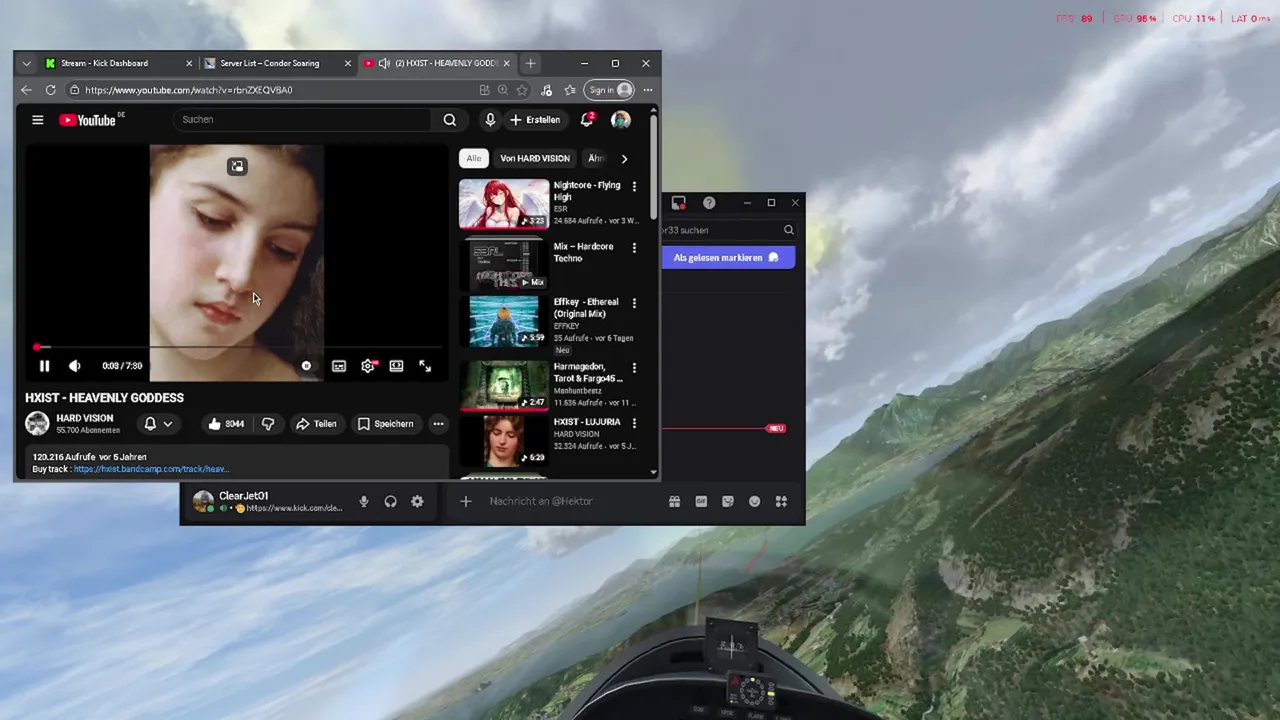Open browser settings and more menu
1280x720 pixels.
(x=648, y=90)
